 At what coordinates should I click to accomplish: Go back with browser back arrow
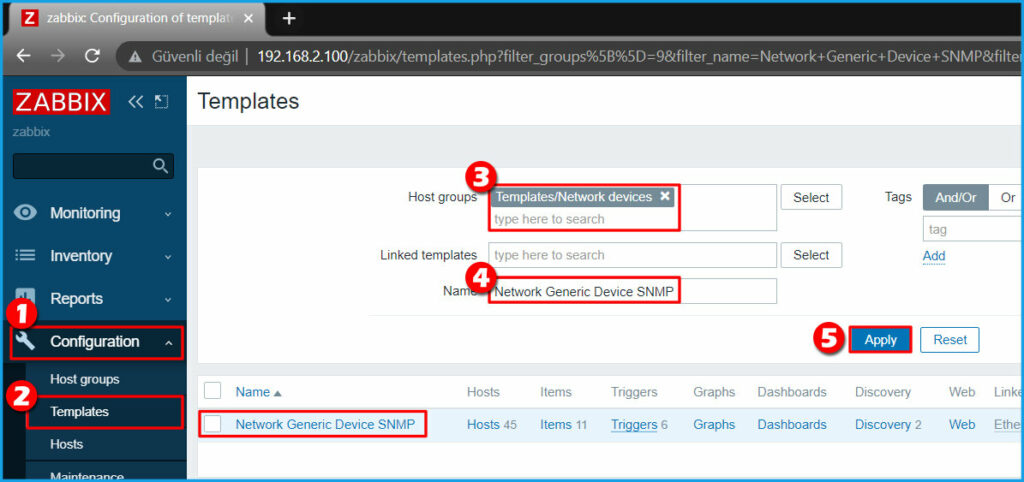click(x=24, y=56)
